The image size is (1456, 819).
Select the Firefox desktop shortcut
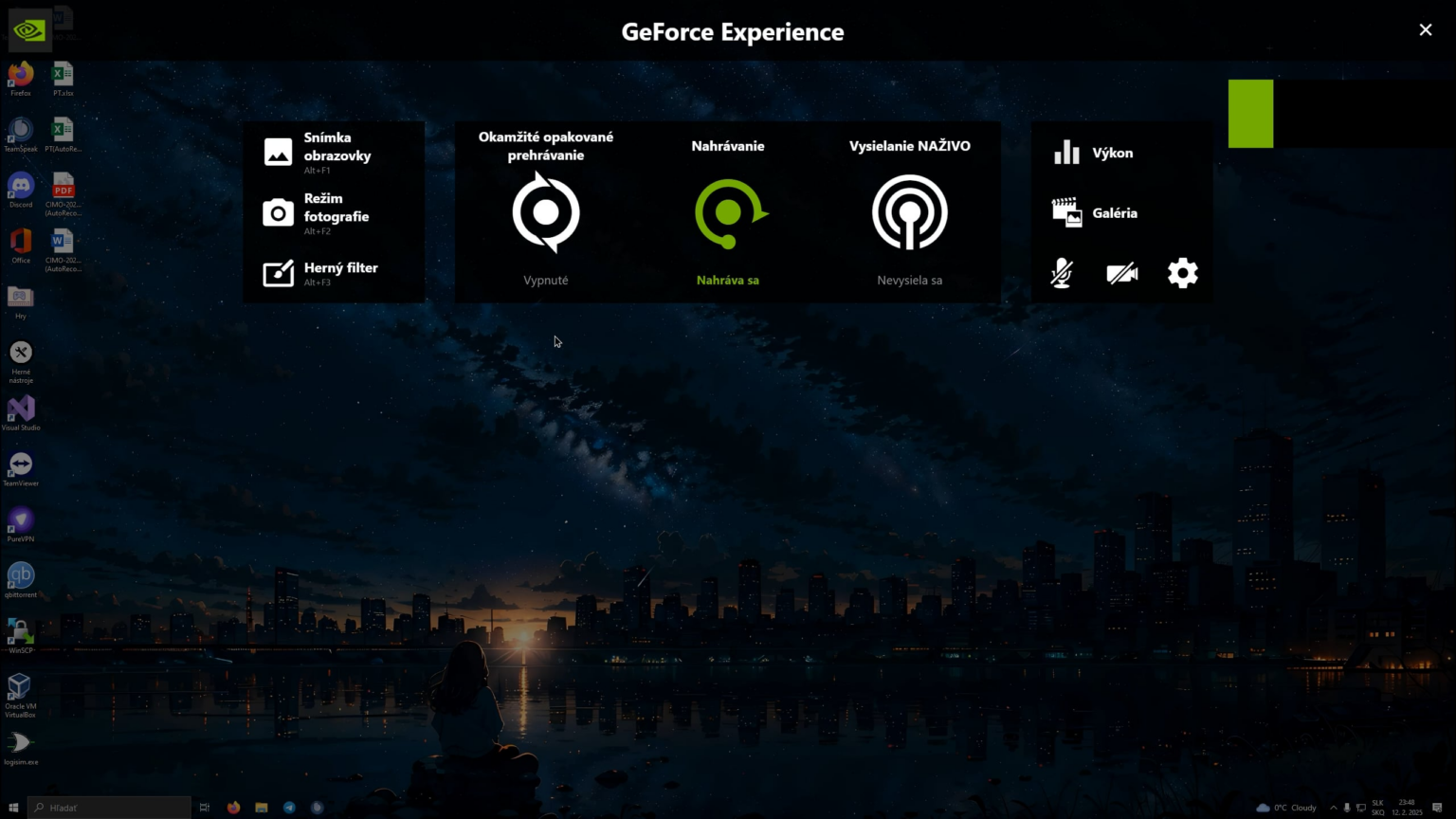click(x=21, y=80)
